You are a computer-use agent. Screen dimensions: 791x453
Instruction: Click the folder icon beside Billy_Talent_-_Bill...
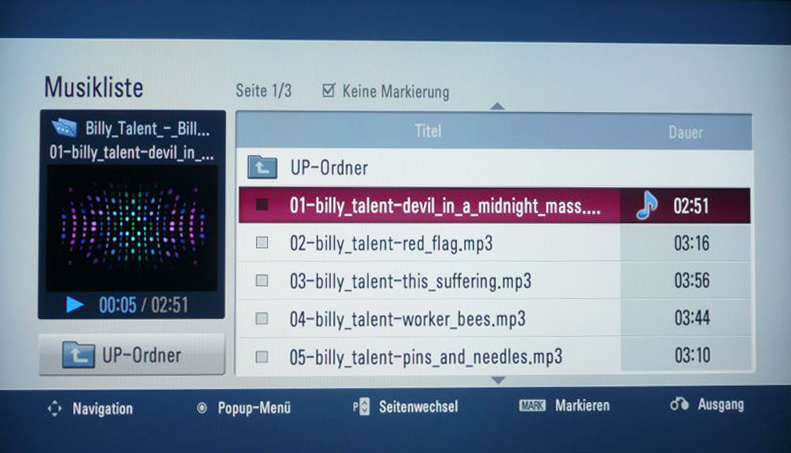pos(65,128)
